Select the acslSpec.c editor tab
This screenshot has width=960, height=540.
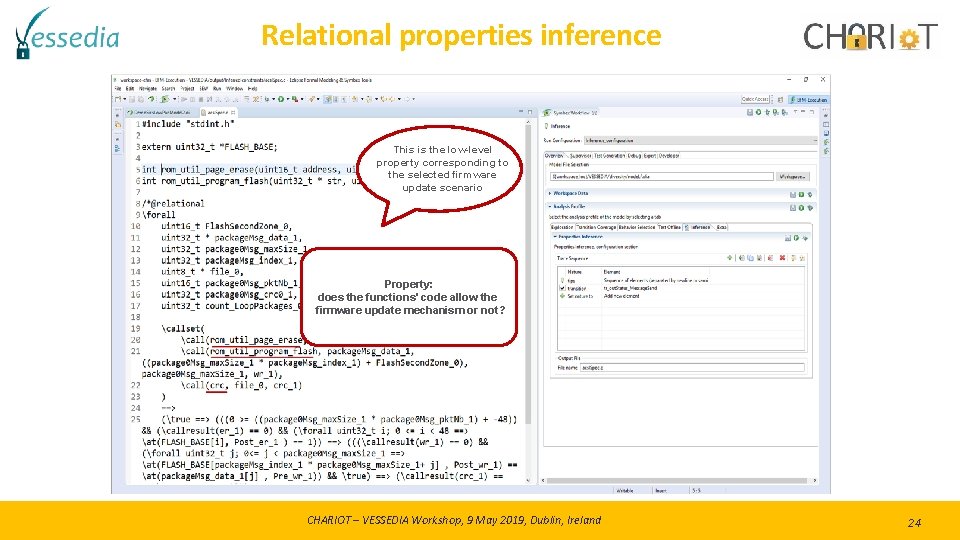pos(219,113)
